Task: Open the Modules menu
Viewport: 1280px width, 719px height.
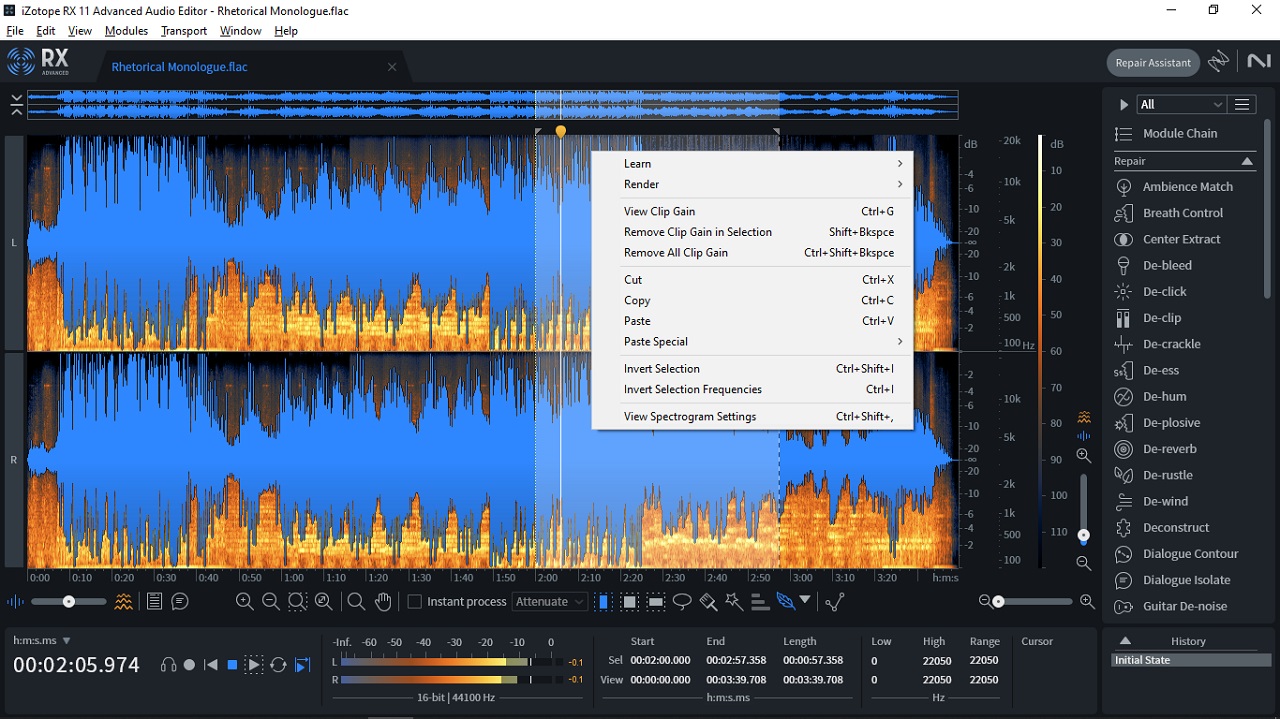Action: (x=126, y=31)
